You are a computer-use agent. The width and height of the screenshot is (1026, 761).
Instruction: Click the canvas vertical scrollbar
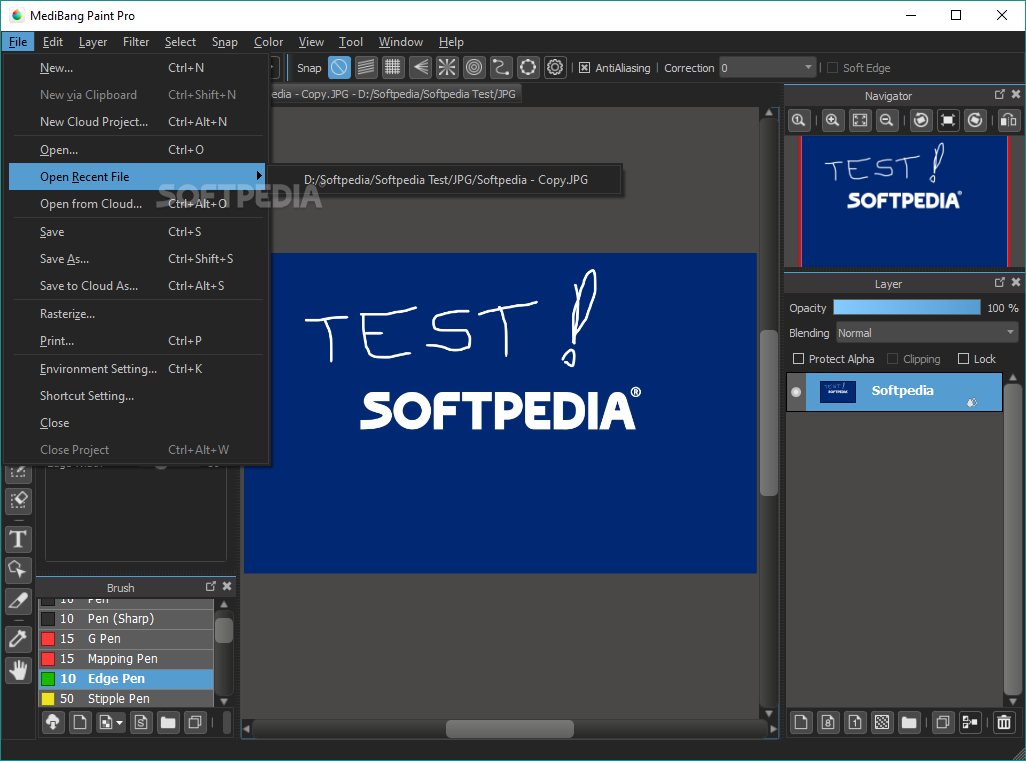coord(769,414)
